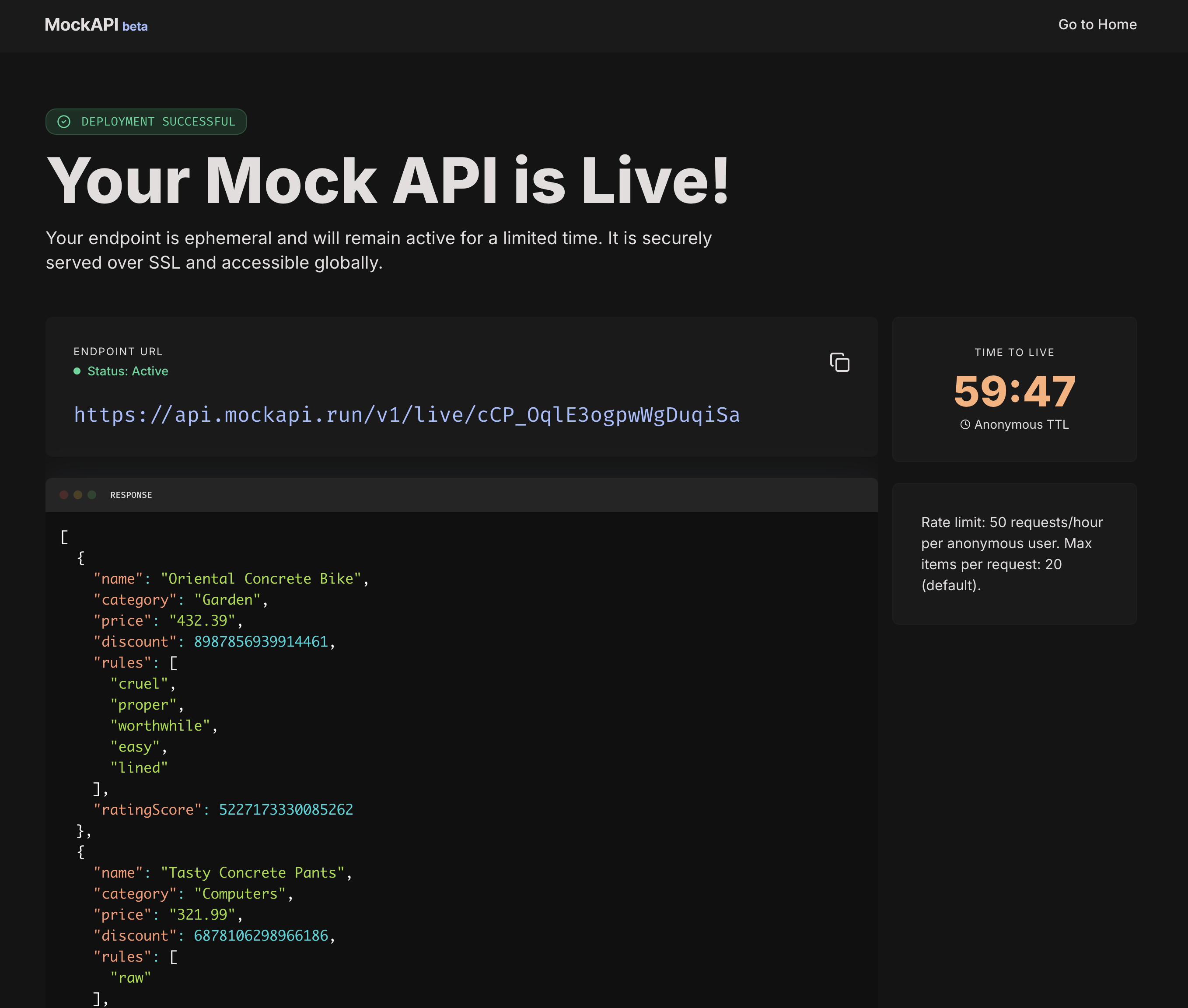Click the beta badge next to MockAPI
The height and width of the screenshot is (1008, 1188).
(135, 26)
